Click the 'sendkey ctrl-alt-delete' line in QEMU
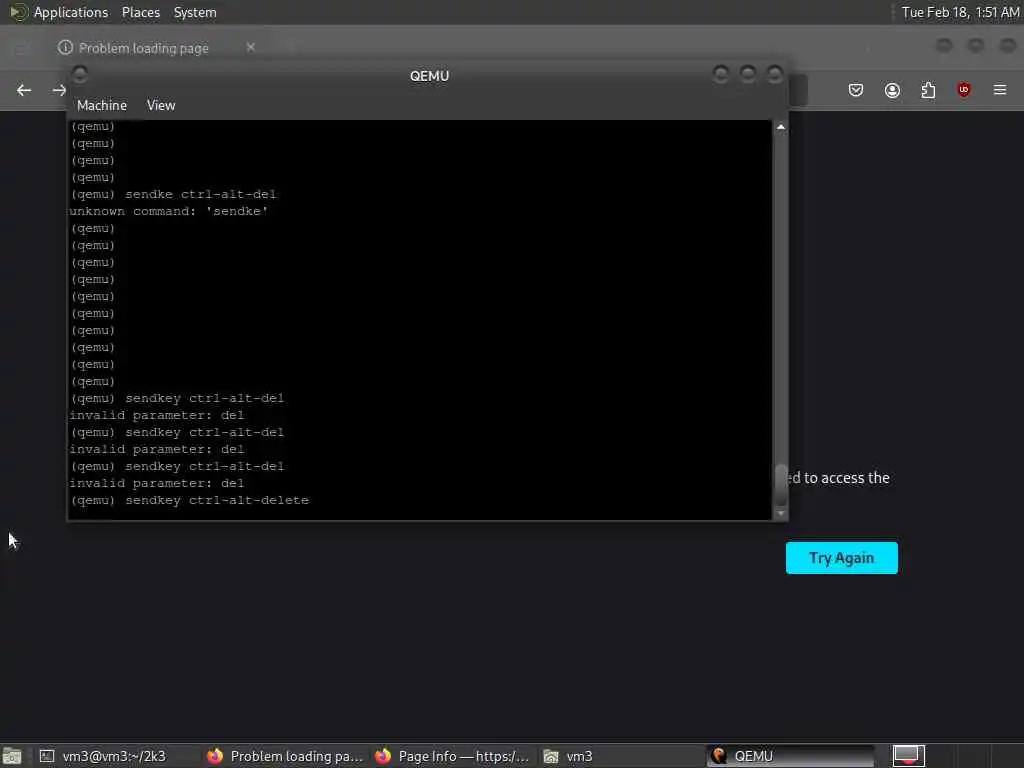1024x768 pixels. pos(189,500)
